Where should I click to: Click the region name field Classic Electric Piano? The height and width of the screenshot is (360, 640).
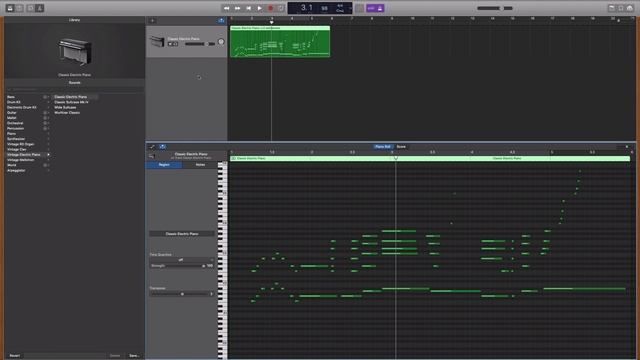[182, 234]
